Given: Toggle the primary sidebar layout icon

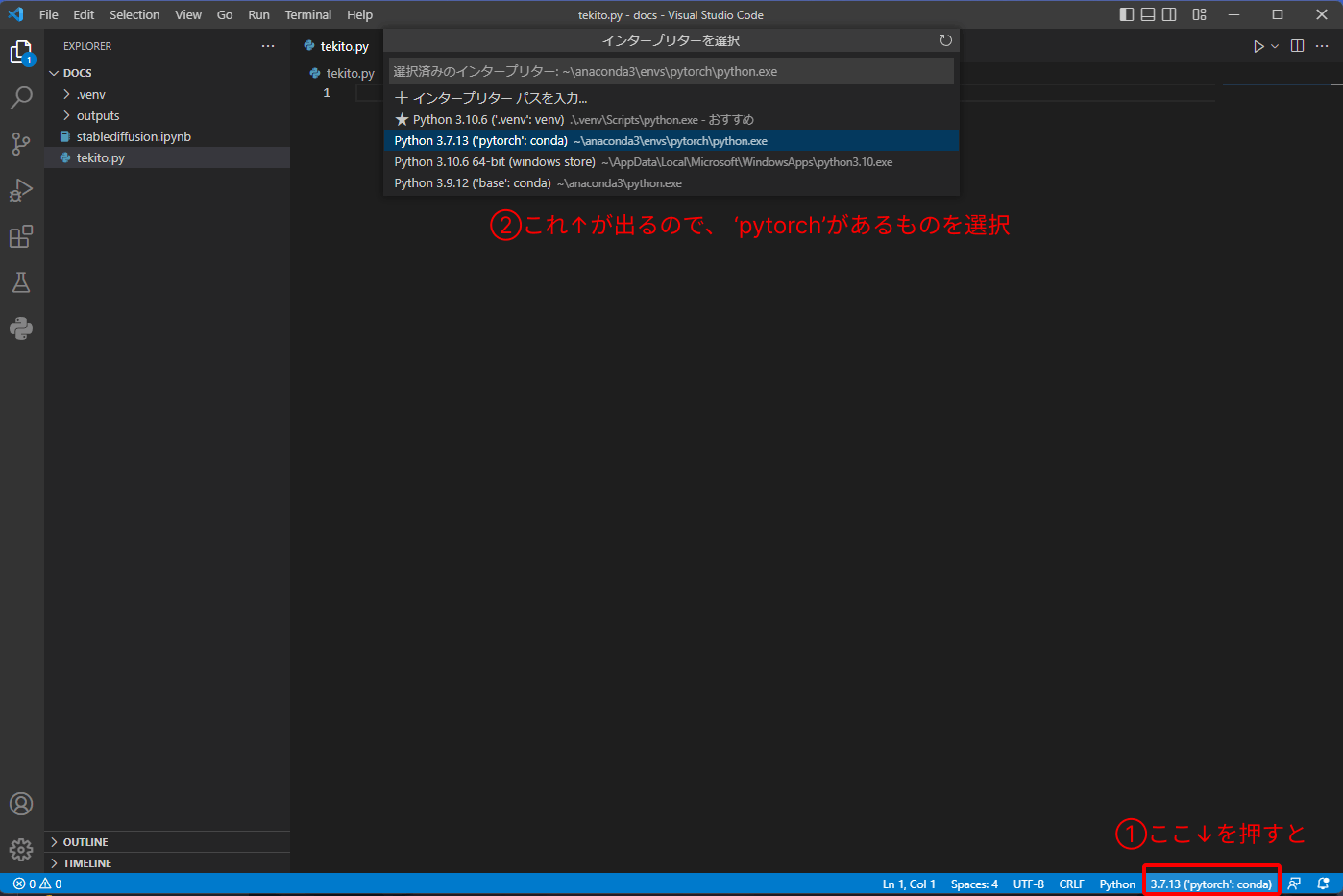Looking at the screenshot, I should [x=1127, y=14].
